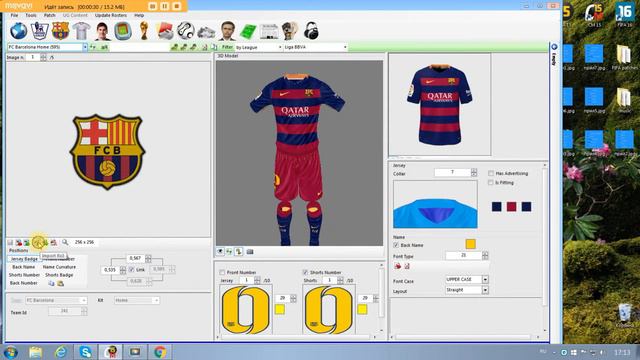Open the Font Case UPPER CASE dropdown
The width and height of the screenshot is (640, 360).
coord(485,280)
